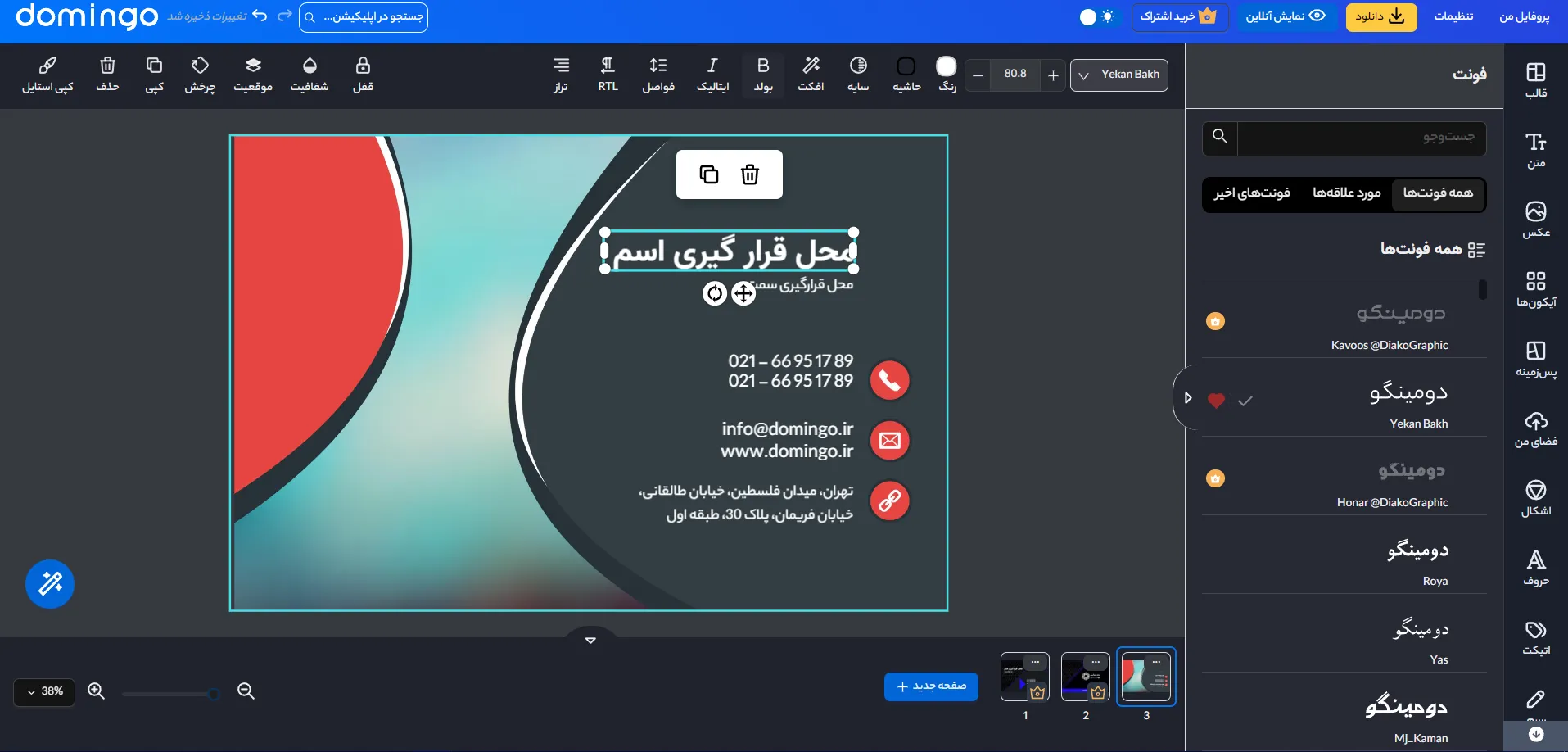The width and height of the screenshot is (1568, 752).
Task: Unfavorite Yekan Bakh via red heart
Action: 1216,401
